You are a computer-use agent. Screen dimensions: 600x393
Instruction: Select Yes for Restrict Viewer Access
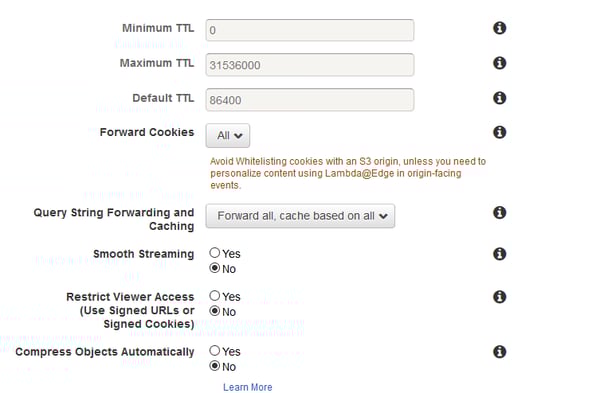coord(215,295)
